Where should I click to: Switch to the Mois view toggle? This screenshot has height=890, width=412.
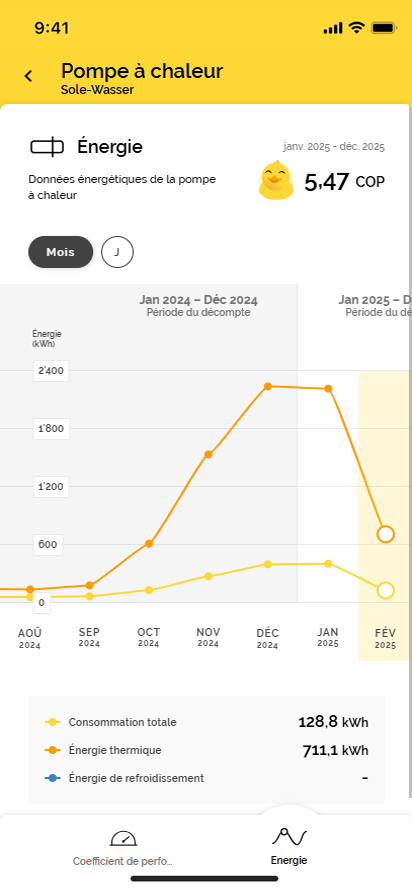click(61, 252)
